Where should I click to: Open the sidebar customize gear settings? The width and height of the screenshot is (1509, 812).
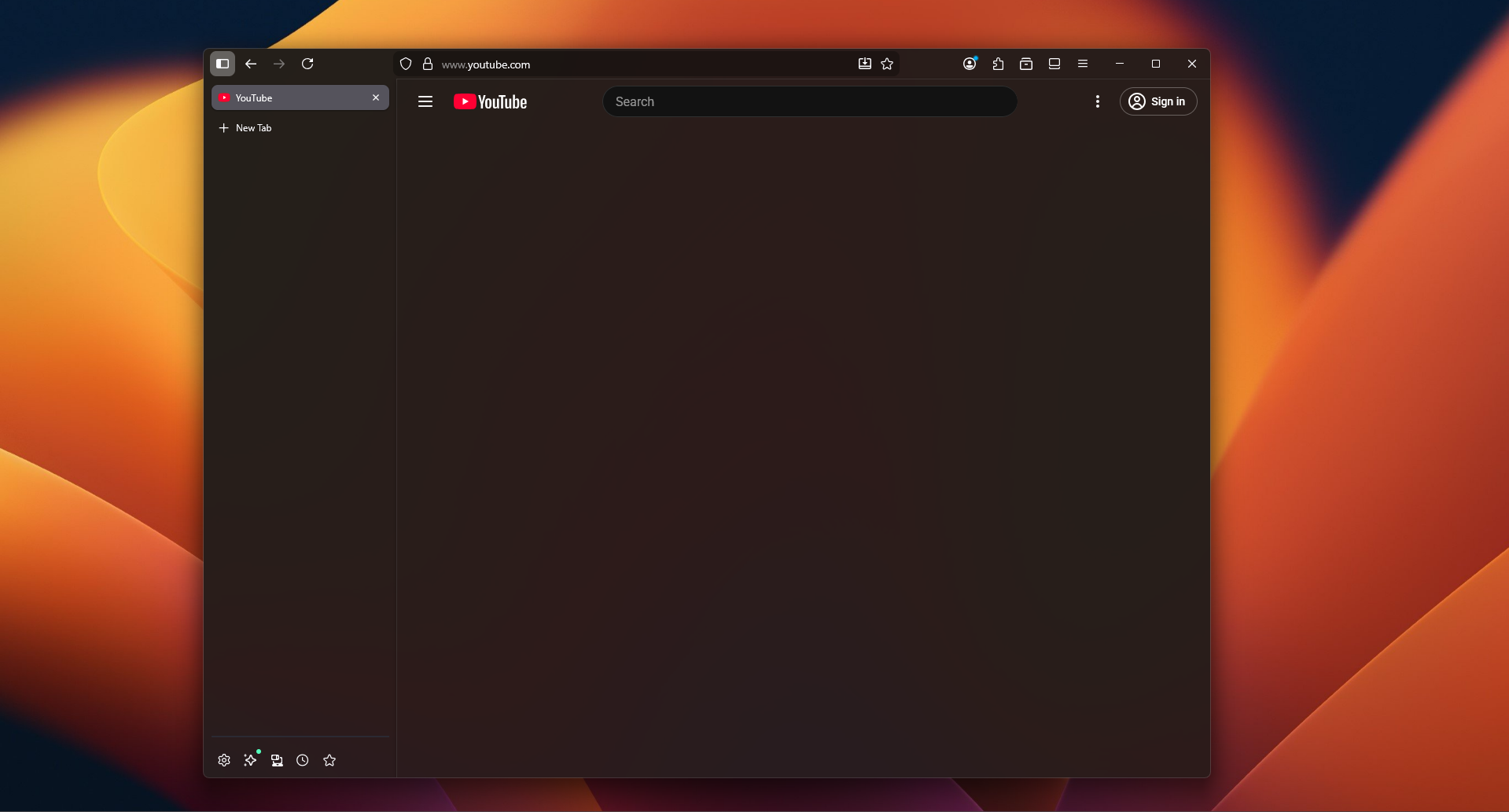click(x=224, y=760)
